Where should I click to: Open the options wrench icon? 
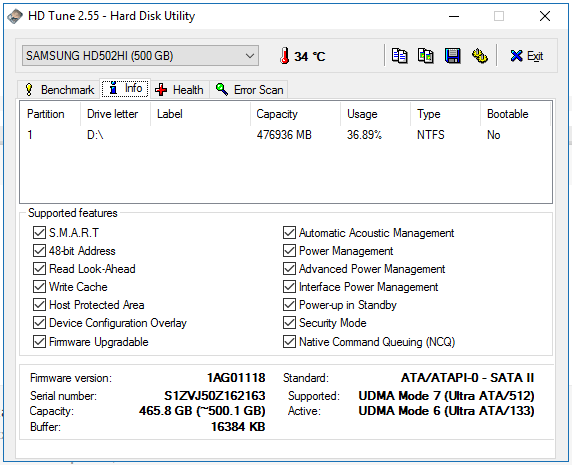(x=480, y=56)
